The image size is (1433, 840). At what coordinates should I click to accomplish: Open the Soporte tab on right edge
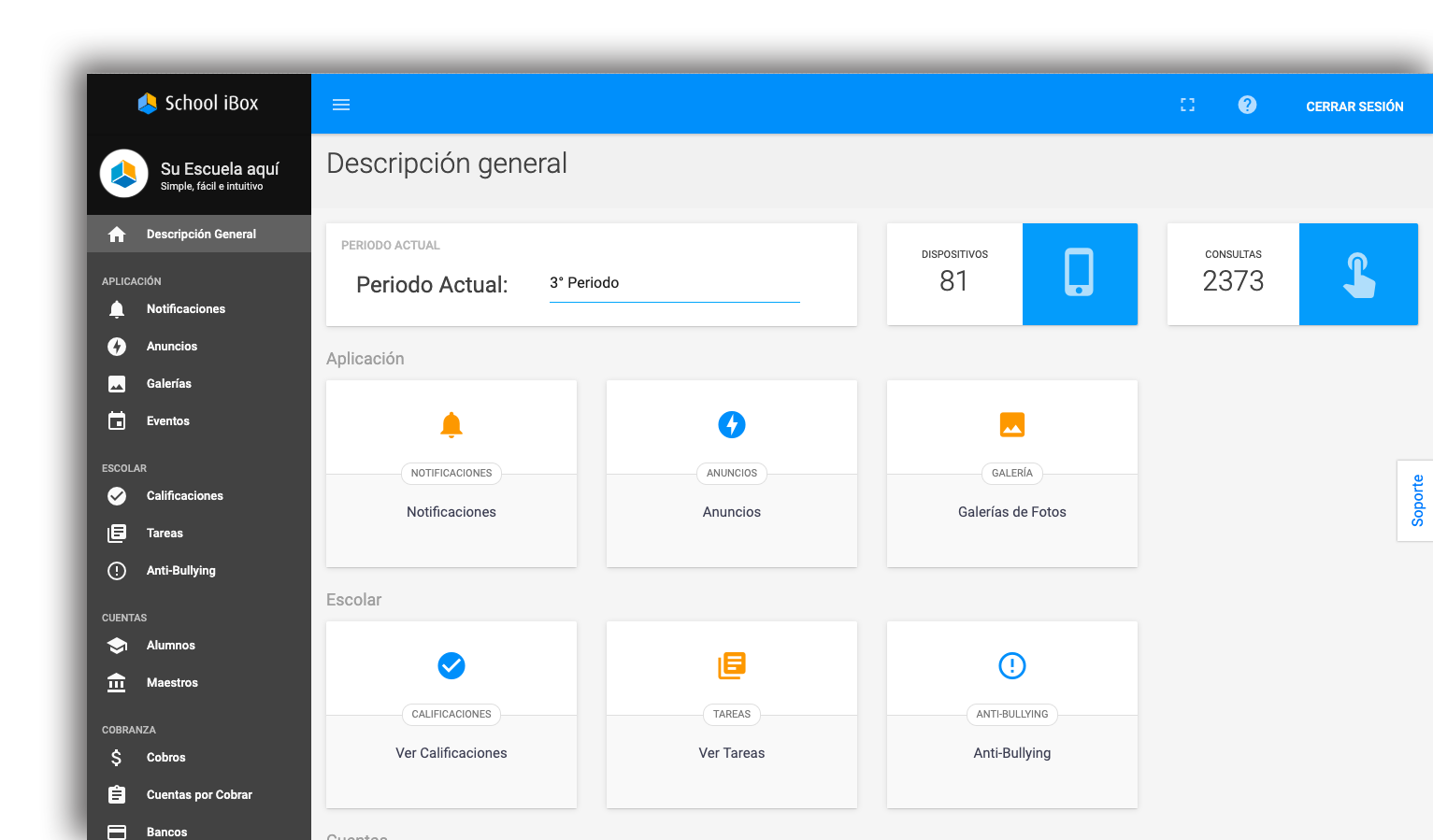coord(1416,501)
